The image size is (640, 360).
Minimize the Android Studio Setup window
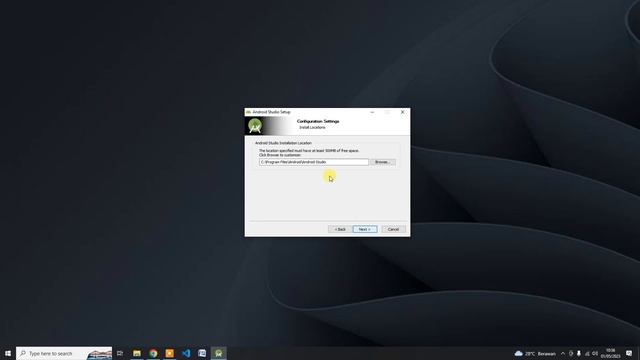tap(372, 112)
